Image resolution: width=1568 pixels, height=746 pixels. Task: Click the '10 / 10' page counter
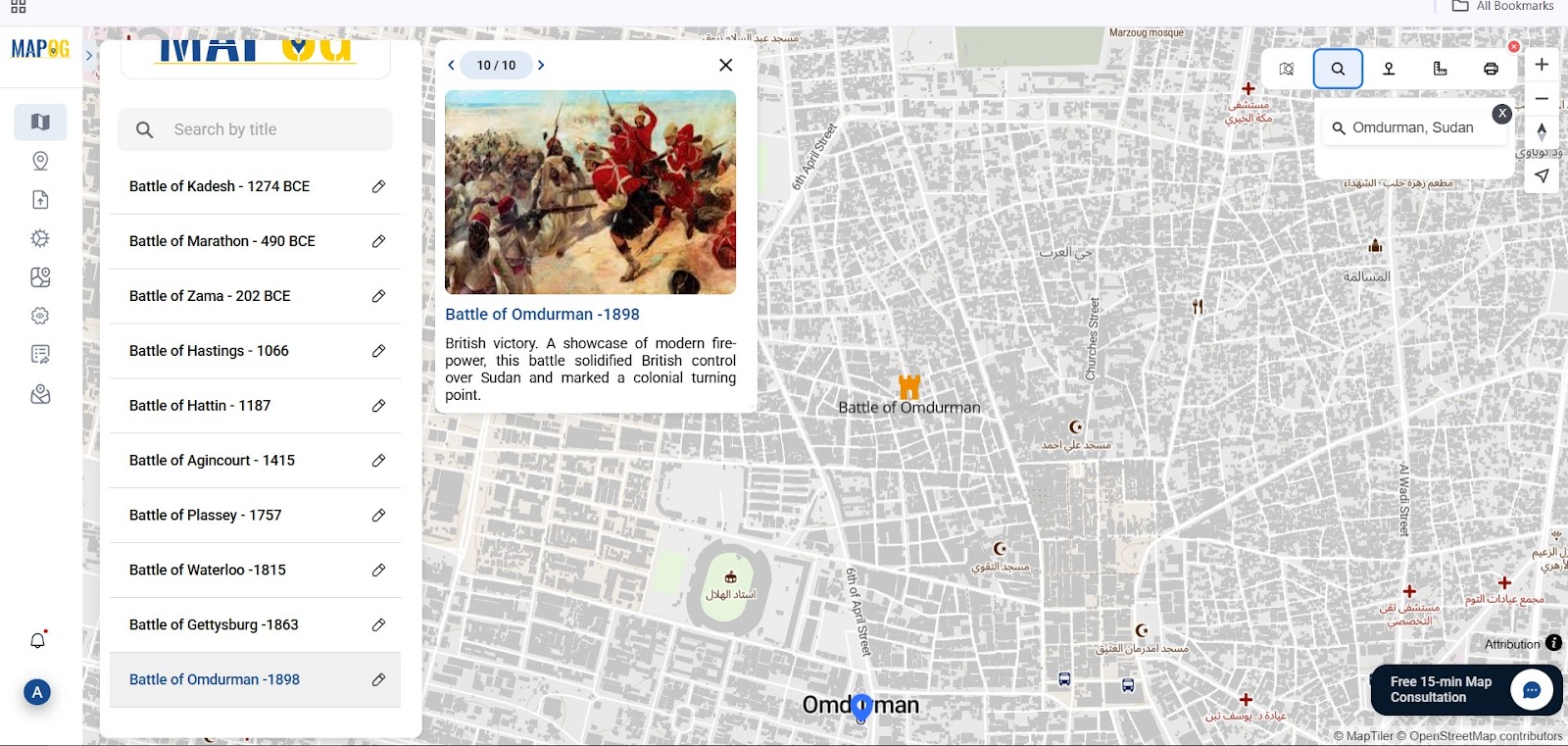[x=496, y=66]
